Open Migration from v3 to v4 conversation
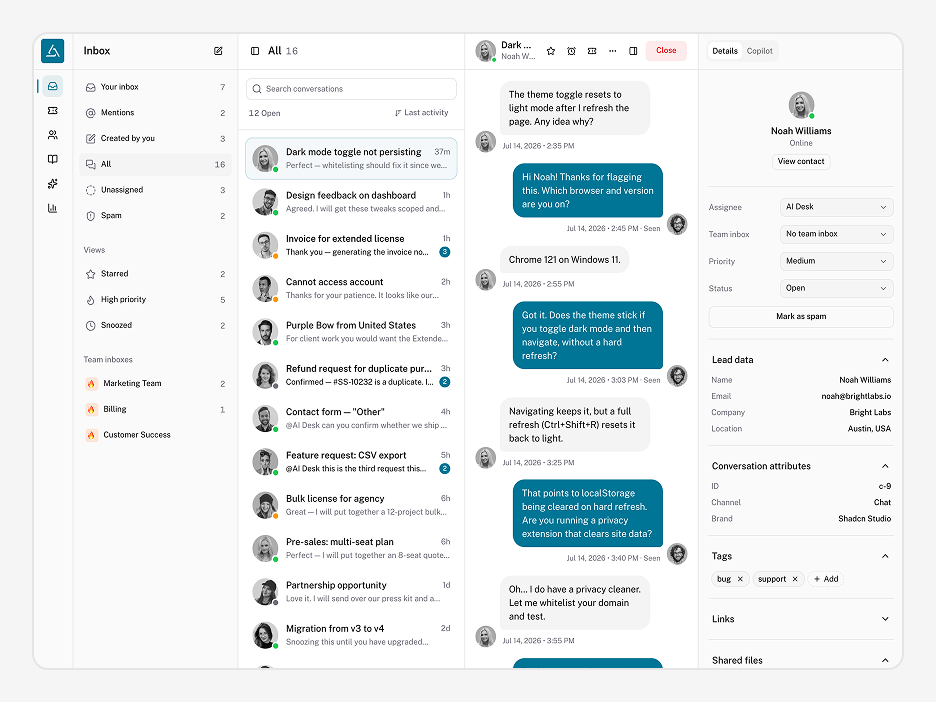This screenshot has height=702, width=936. 351,635
